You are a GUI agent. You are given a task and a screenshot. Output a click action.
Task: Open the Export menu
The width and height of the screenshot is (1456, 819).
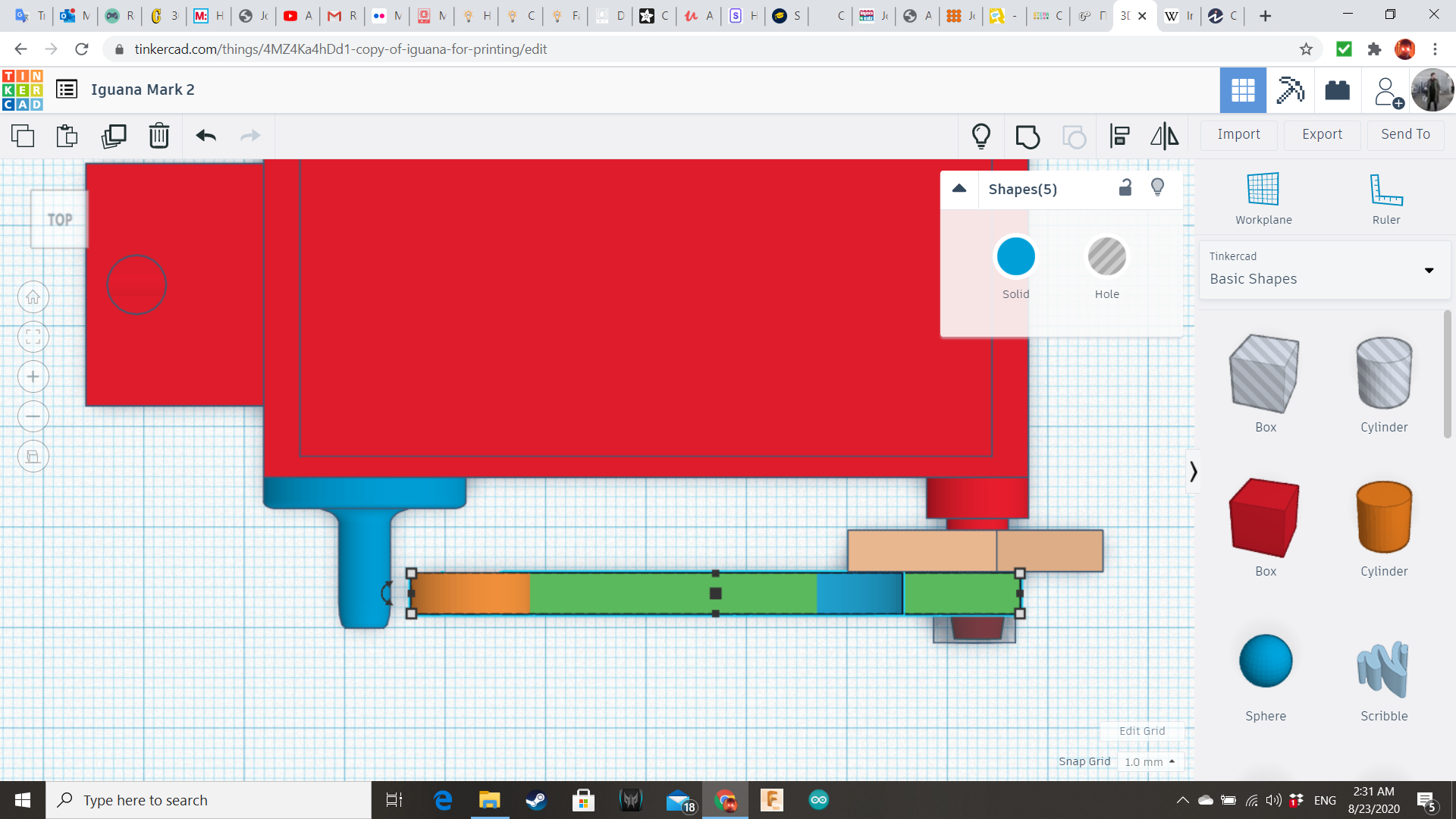click(x=1322, y=134)
